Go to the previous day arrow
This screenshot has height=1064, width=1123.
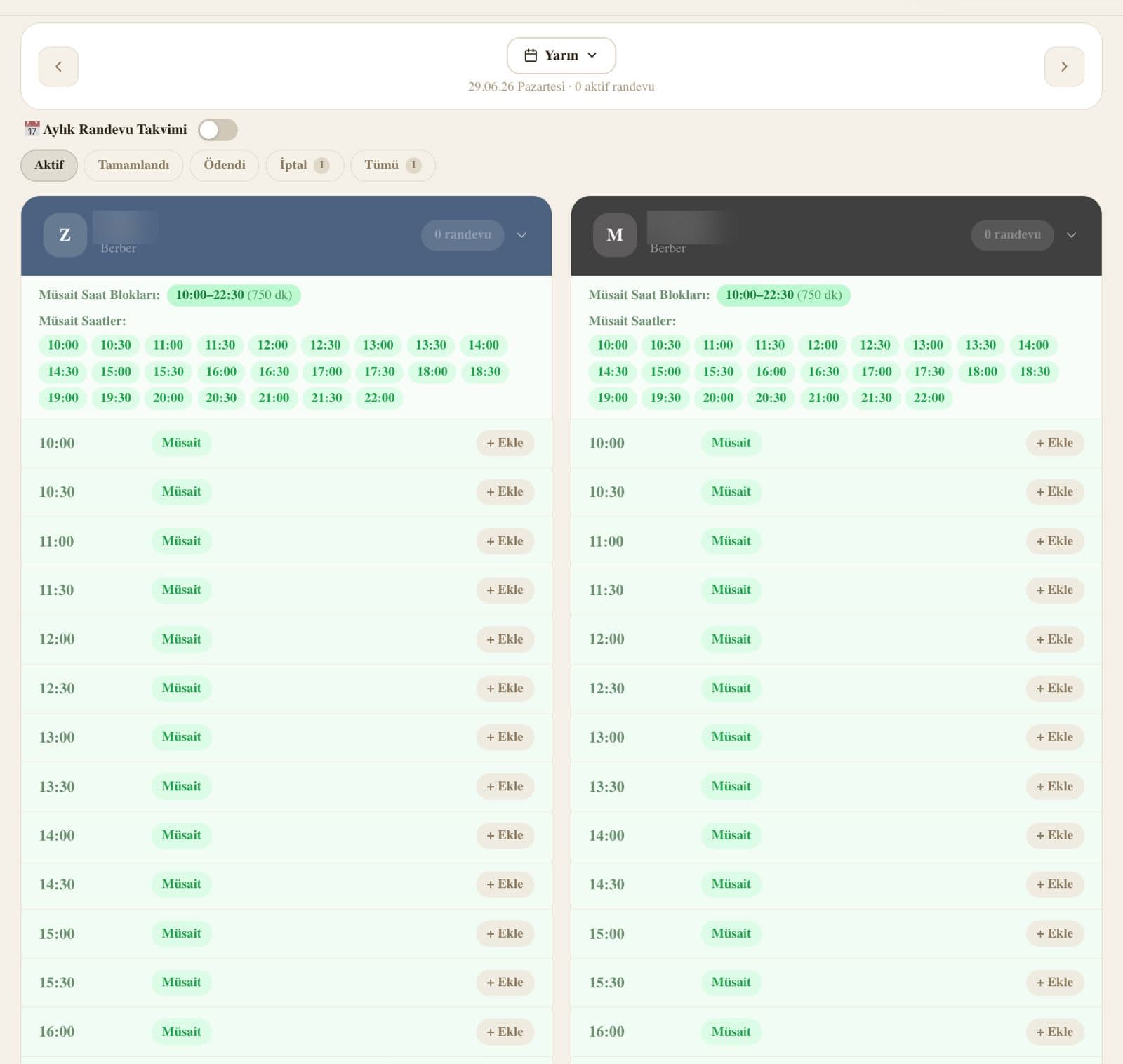(58, 67)
